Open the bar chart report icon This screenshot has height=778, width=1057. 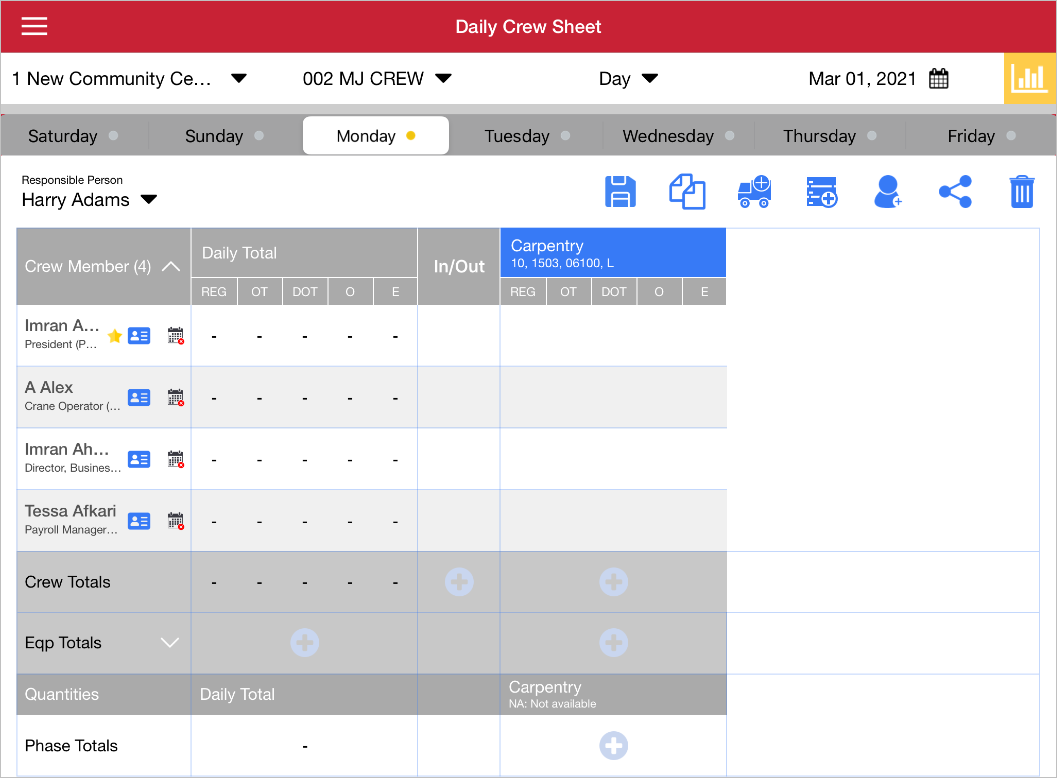1029,79
